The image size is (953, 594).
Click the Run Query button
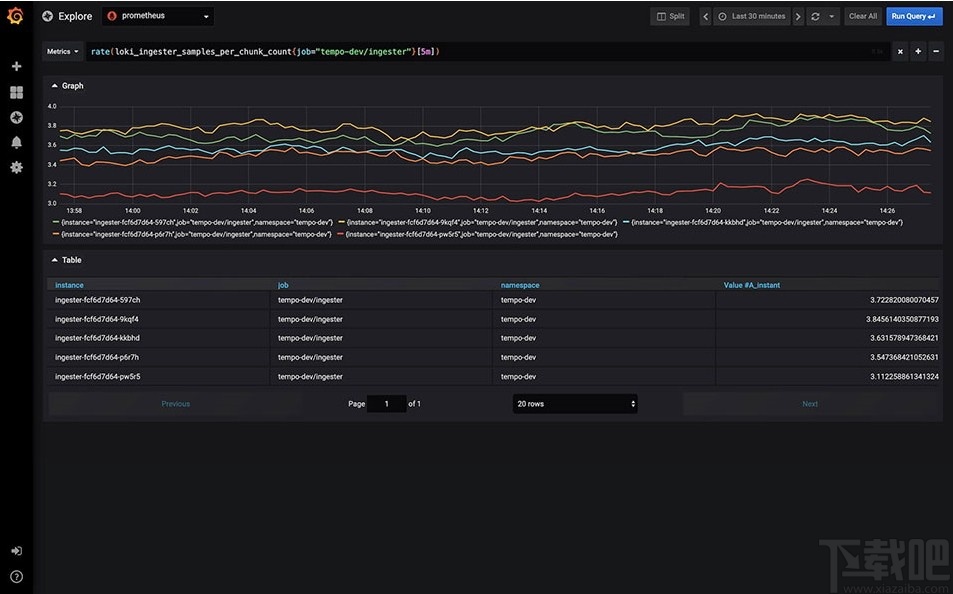tap(911, 16)
